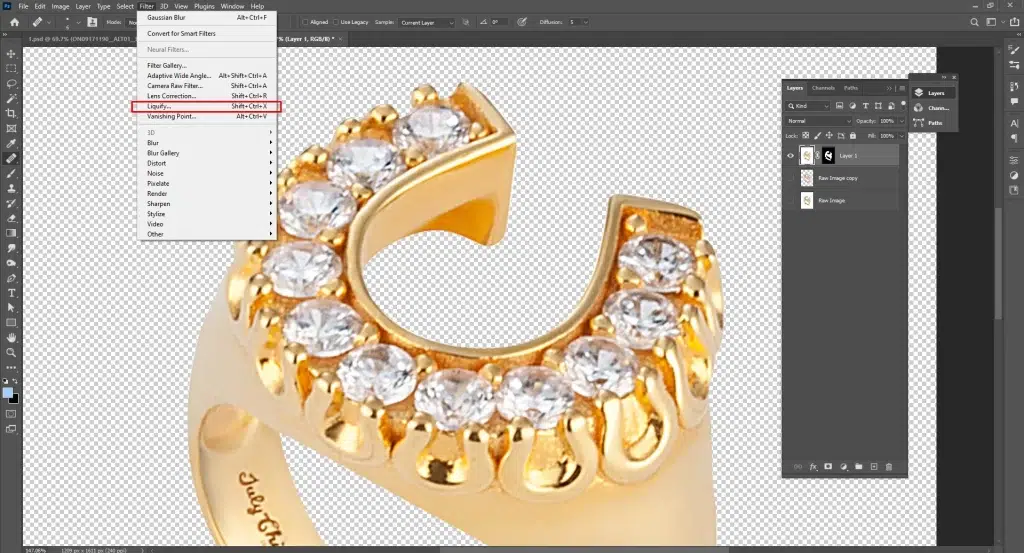Filter layers by adjustment icon
This screenshot has height=553, width=1024.
pos(852,106)
